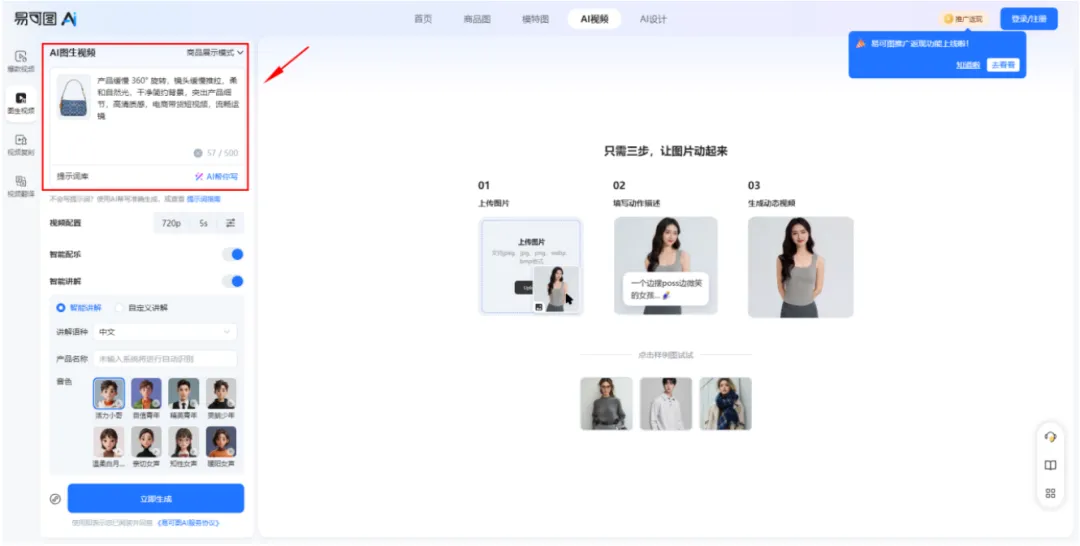Open the tutorial book icon
Image resolution: width=1080 pixels, height=546 pixels.
pos(1050,465)
